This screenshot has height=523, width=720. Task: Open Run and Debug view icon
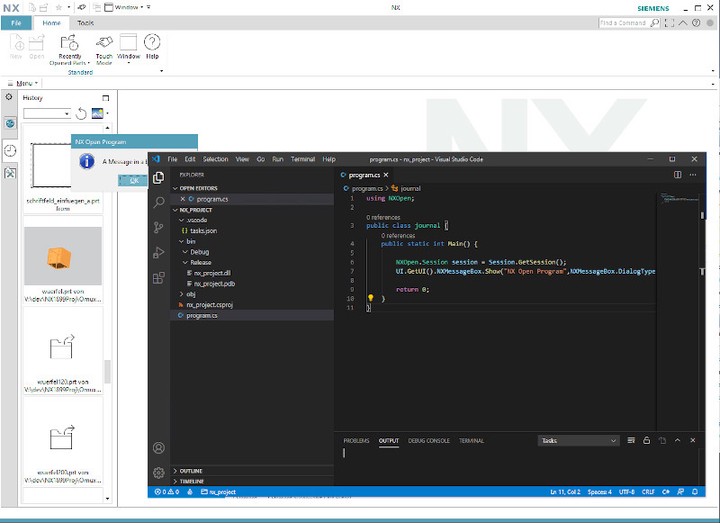point(159,253)
